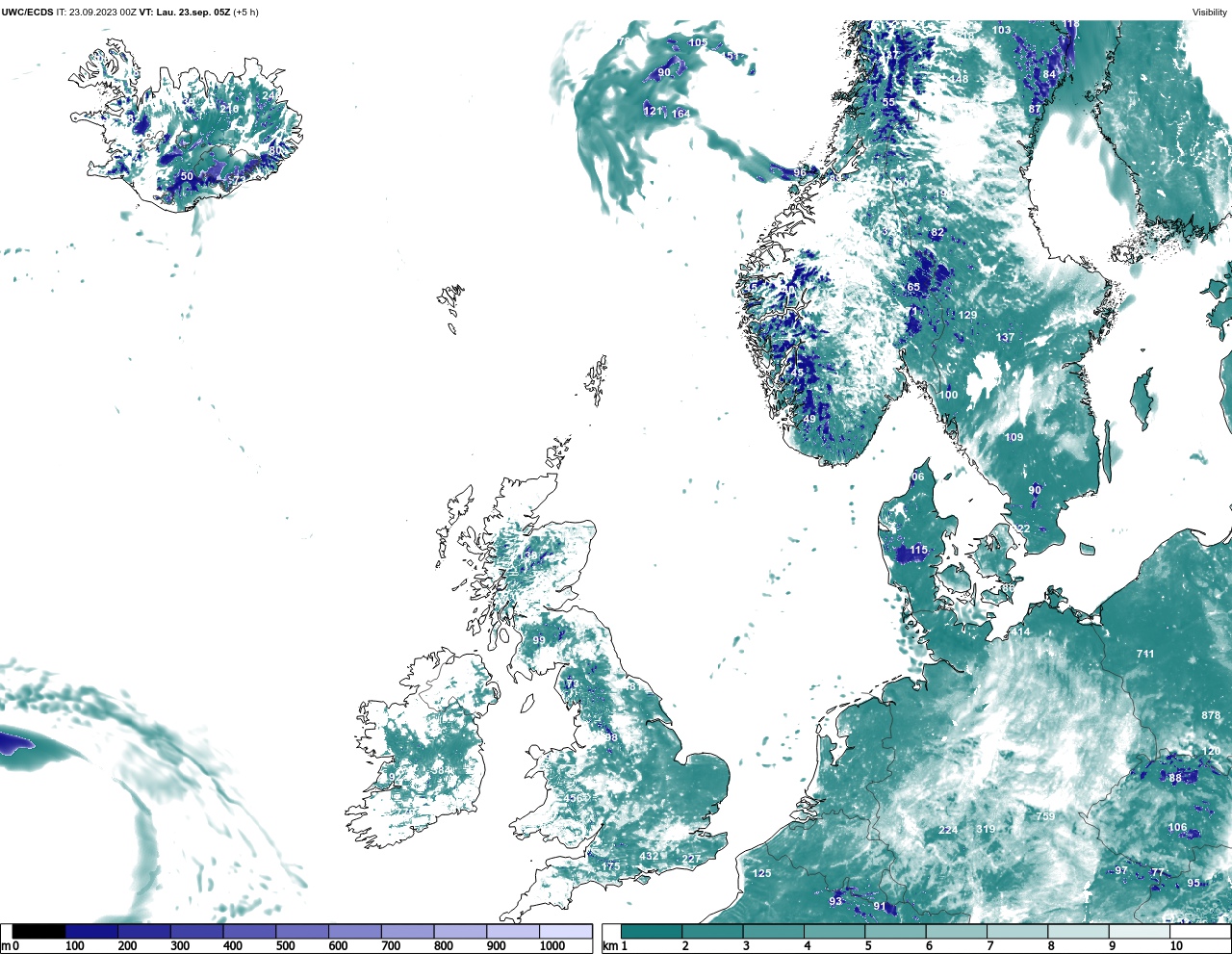Click the '93' value near the bottom edge

click(835, 902)
